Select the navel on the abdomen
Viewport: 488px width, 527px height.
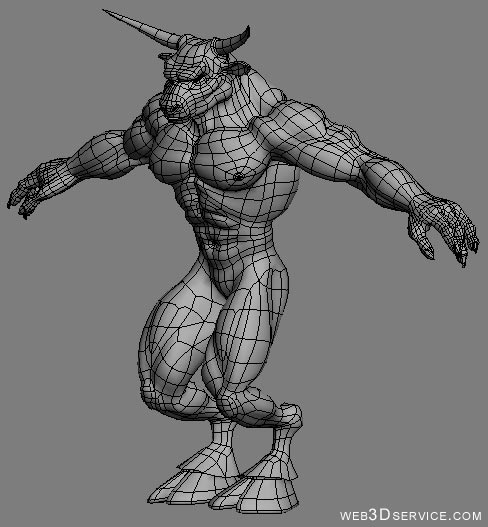[x=213, y=243]
